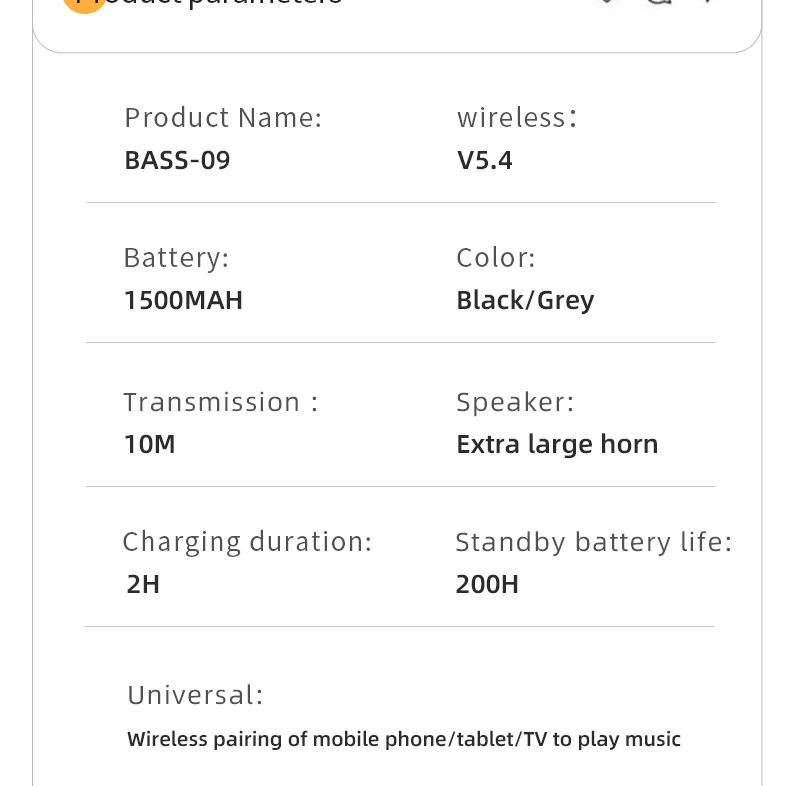Select the 2H charging duration value
This screenshot has height=786, width=790.
click(143, 584)
